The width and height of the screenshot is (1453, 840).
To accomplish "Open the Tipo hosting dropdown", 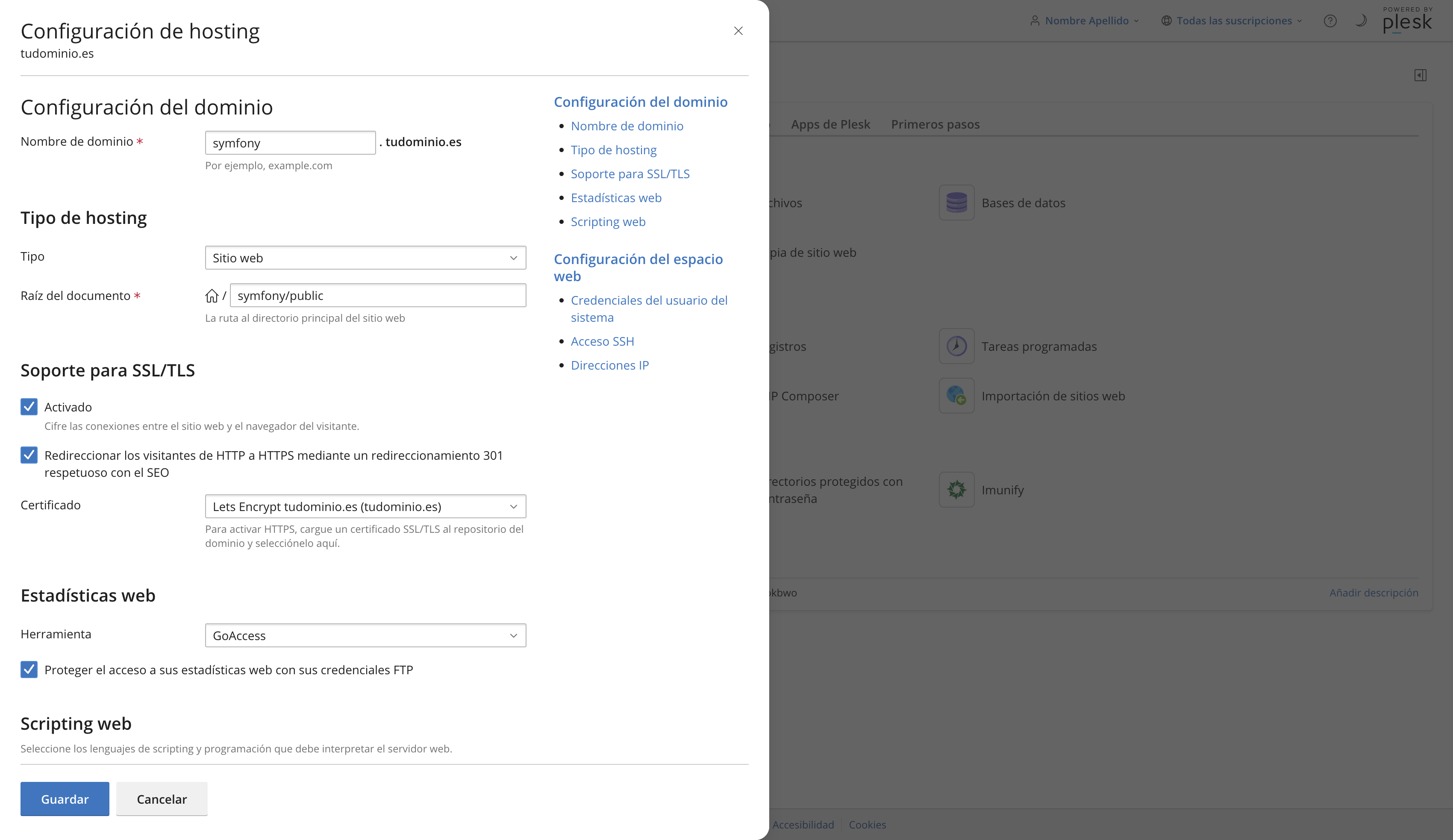I will tap(365, 258).
